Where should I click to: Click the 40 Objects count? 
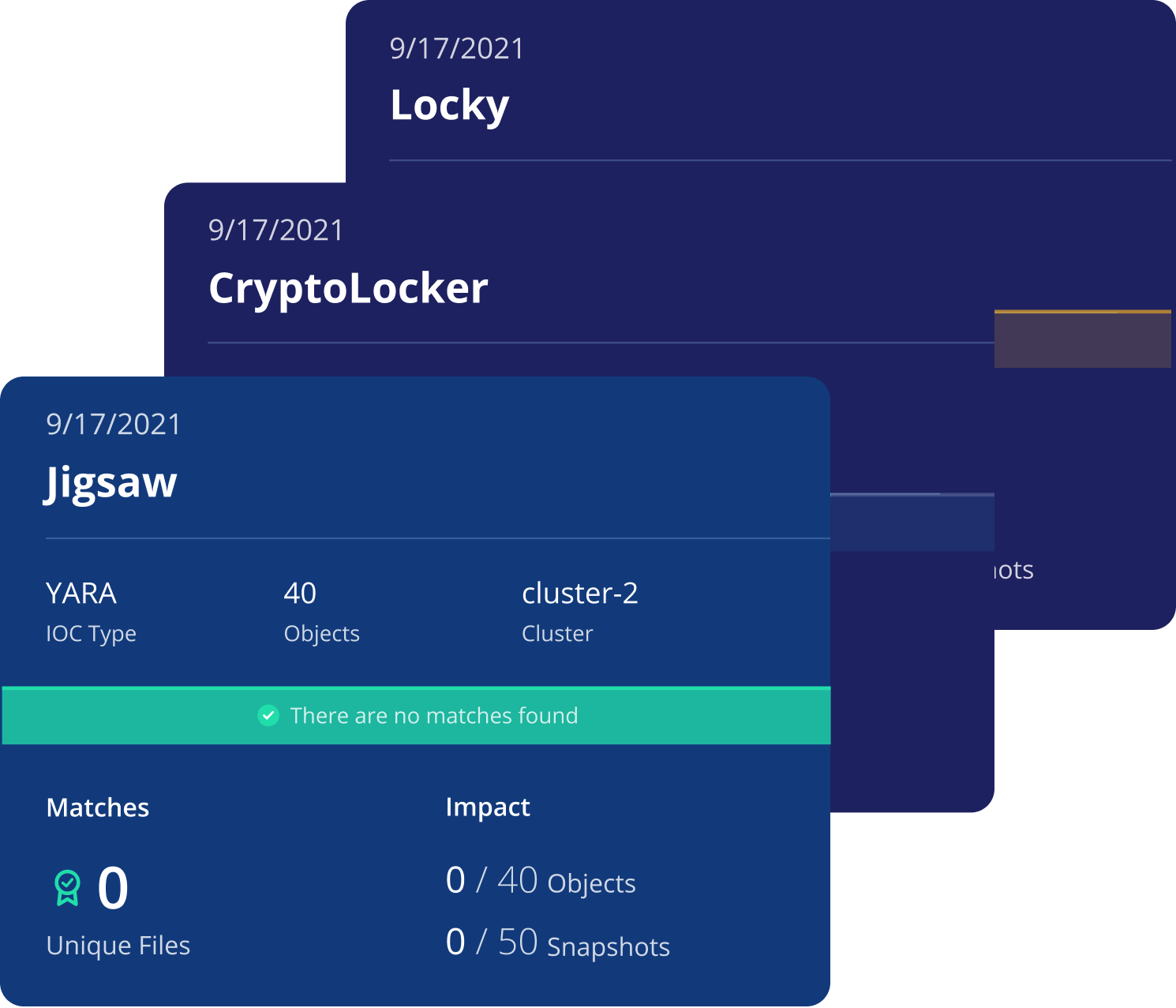(300, 593)
